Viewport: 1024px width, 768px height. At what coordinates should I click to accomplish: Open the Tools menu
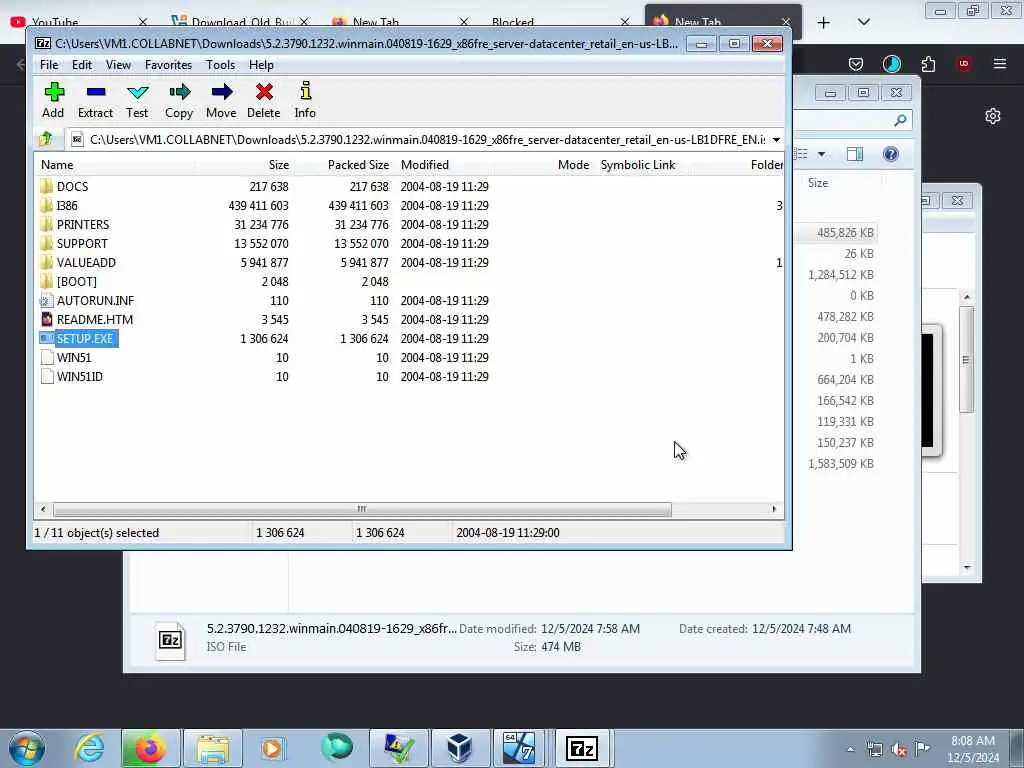pos(220,65)
